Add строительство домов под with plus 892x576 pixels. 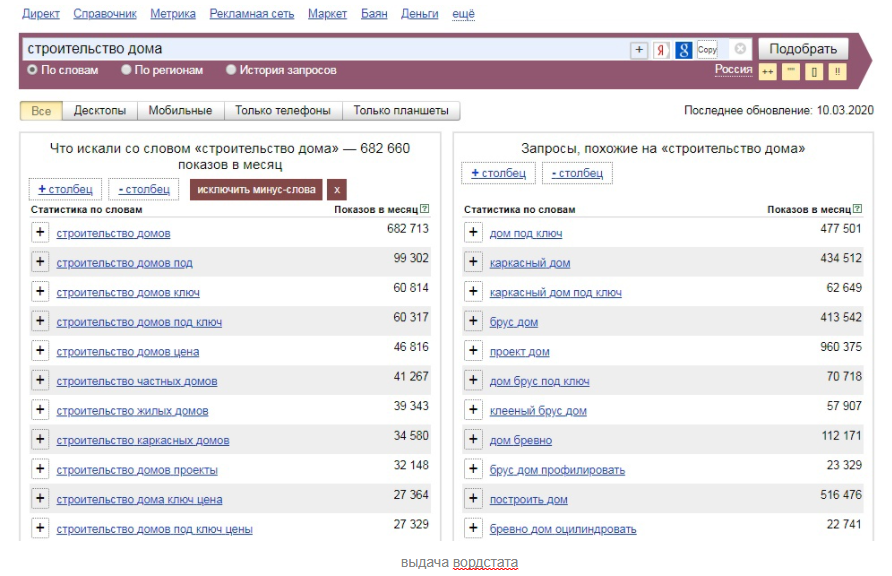(x=40, y=262)
